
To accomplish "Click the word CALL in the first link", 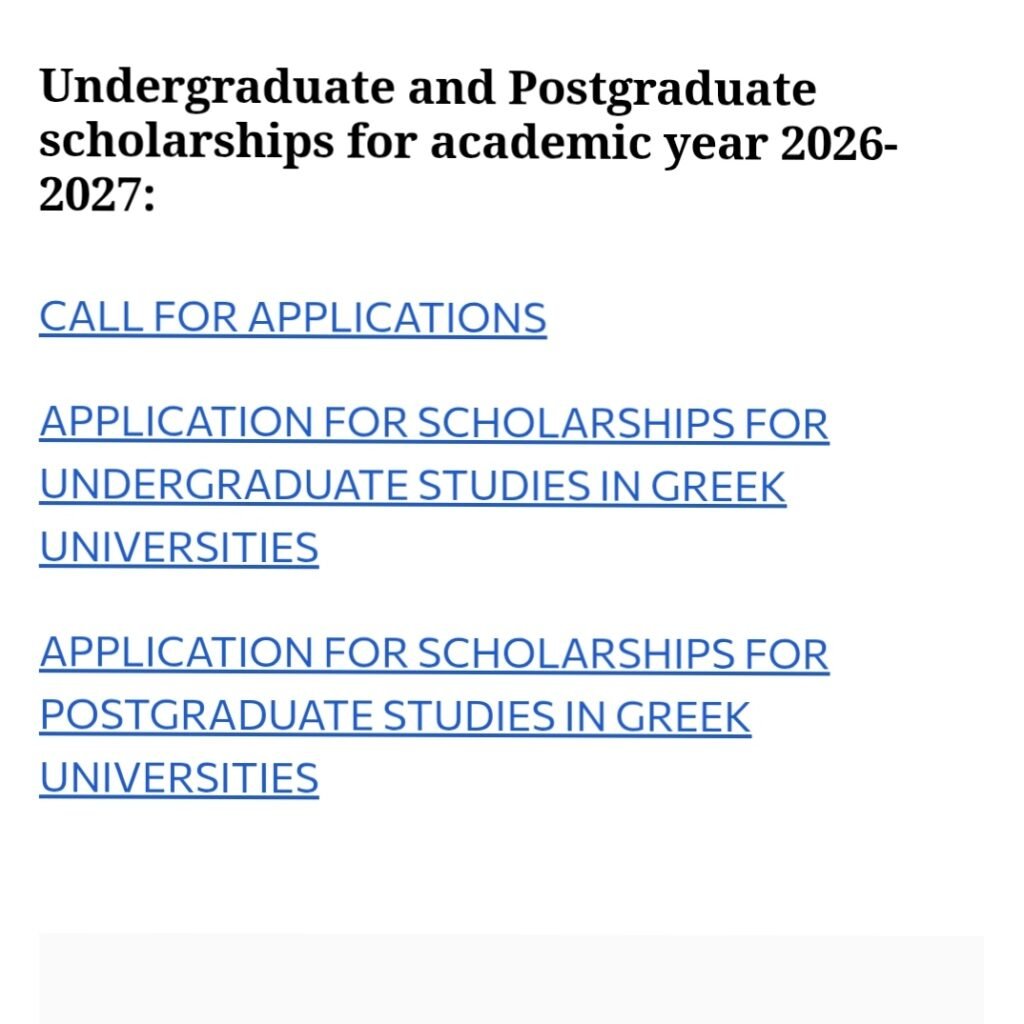I will tap(91, 318).
